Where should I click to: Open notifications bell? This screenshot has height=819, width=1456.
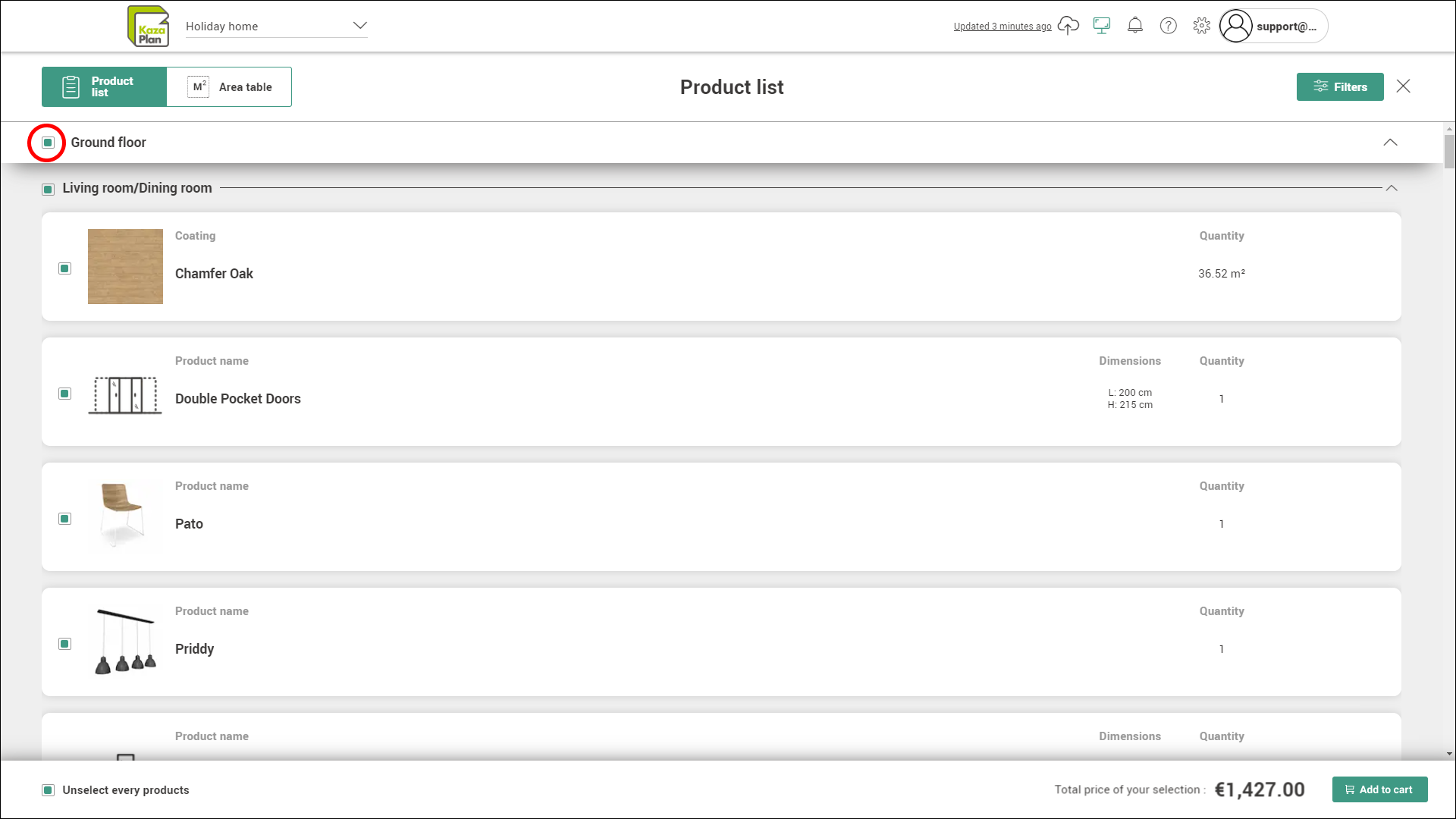click(1134, 26)
